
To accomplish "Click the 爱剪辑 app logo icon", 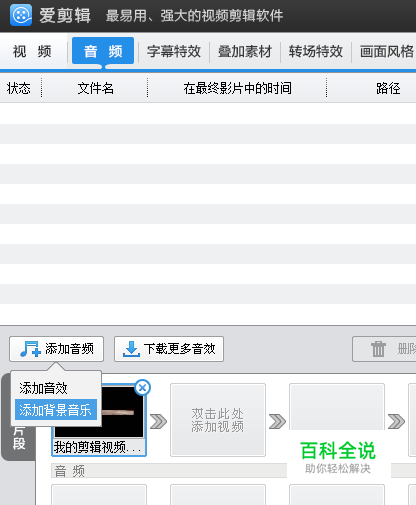I will coord(21,15).
